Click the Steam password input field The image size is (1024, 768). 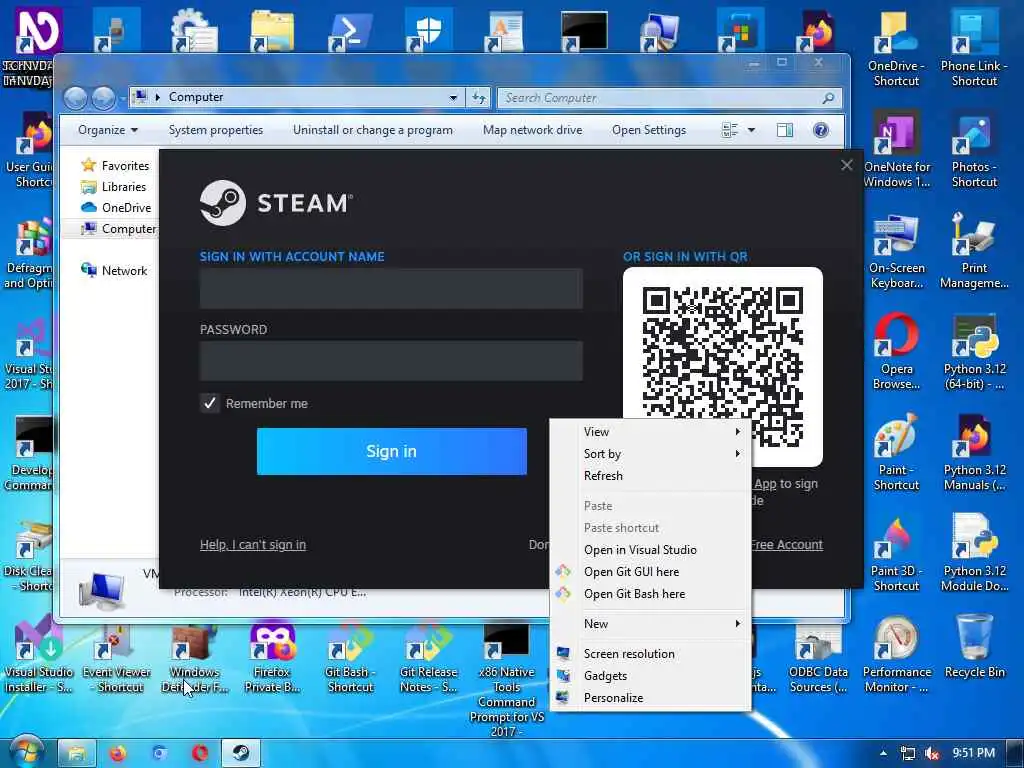391,360
